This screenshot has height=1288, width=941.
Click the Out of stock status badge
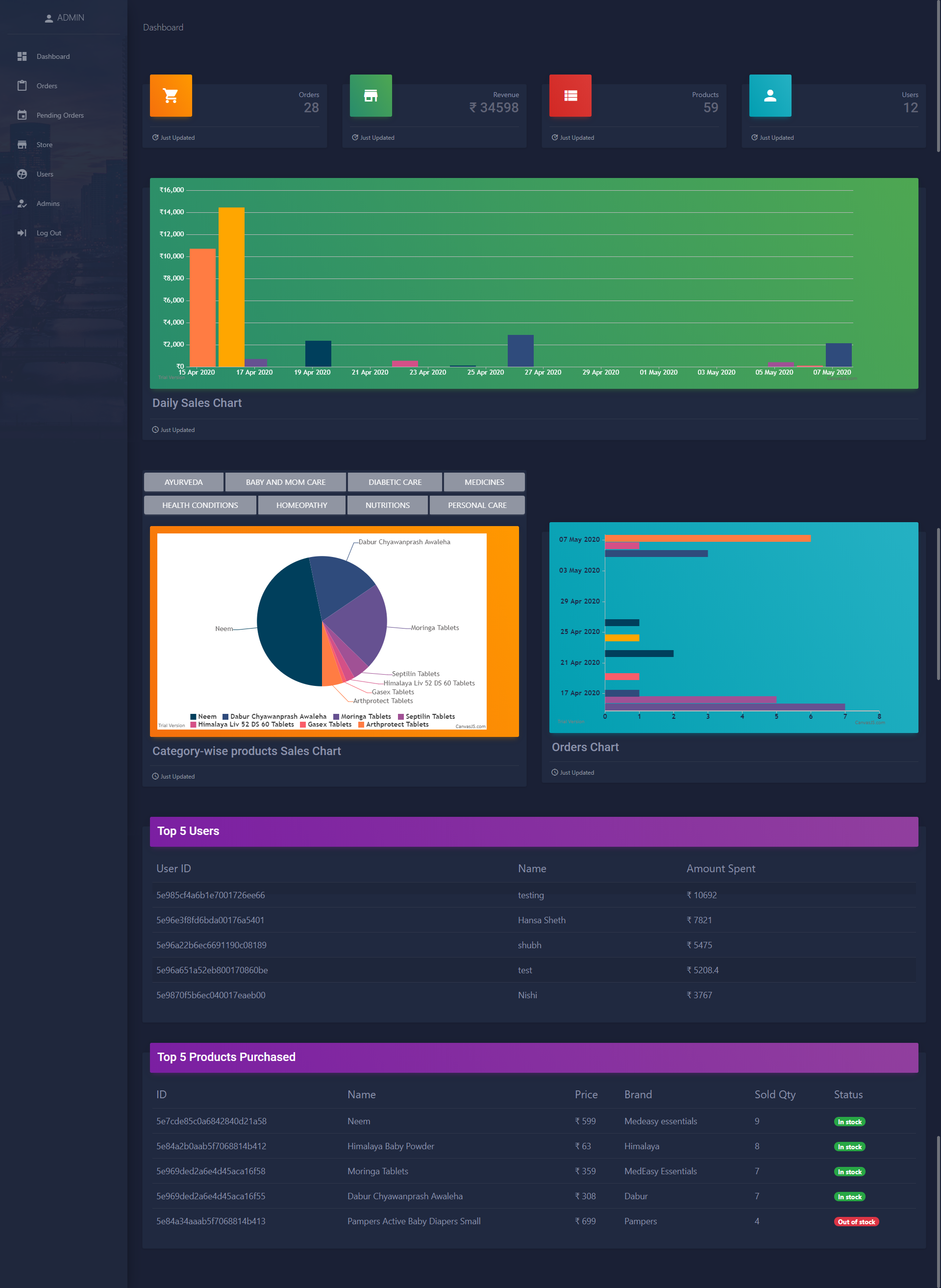click(856, 1222)
